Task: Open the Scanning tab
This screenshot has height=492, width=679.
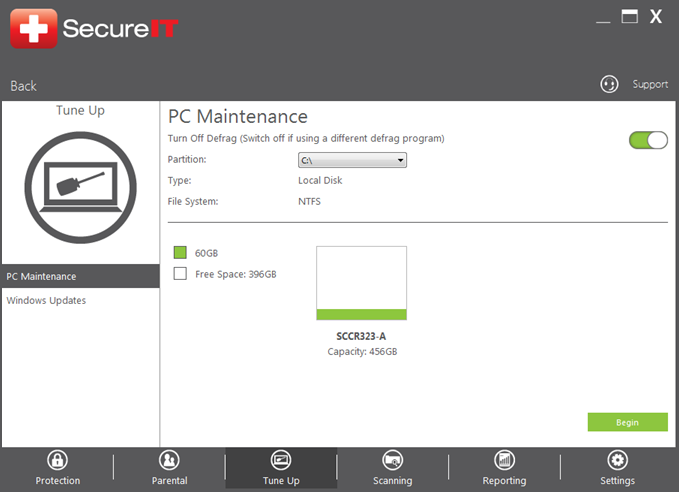Action: click(x=393, y=469)
